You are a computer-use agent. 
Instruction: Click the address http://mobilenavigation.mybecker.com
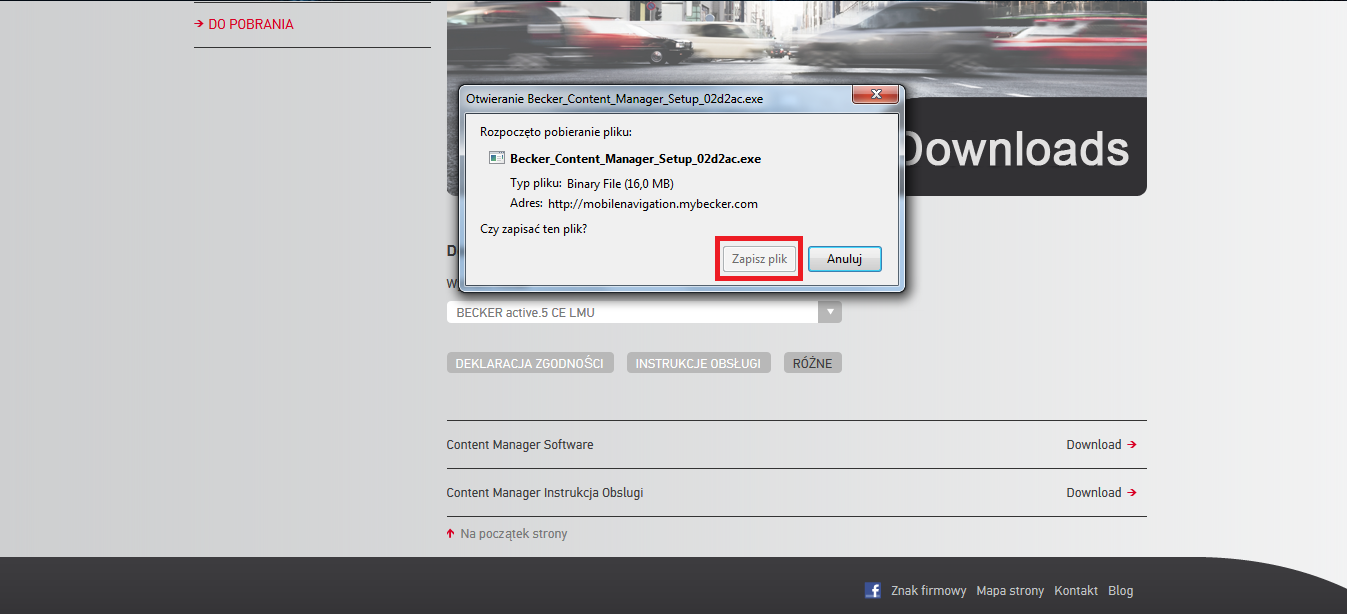click(x=653, y=204)
